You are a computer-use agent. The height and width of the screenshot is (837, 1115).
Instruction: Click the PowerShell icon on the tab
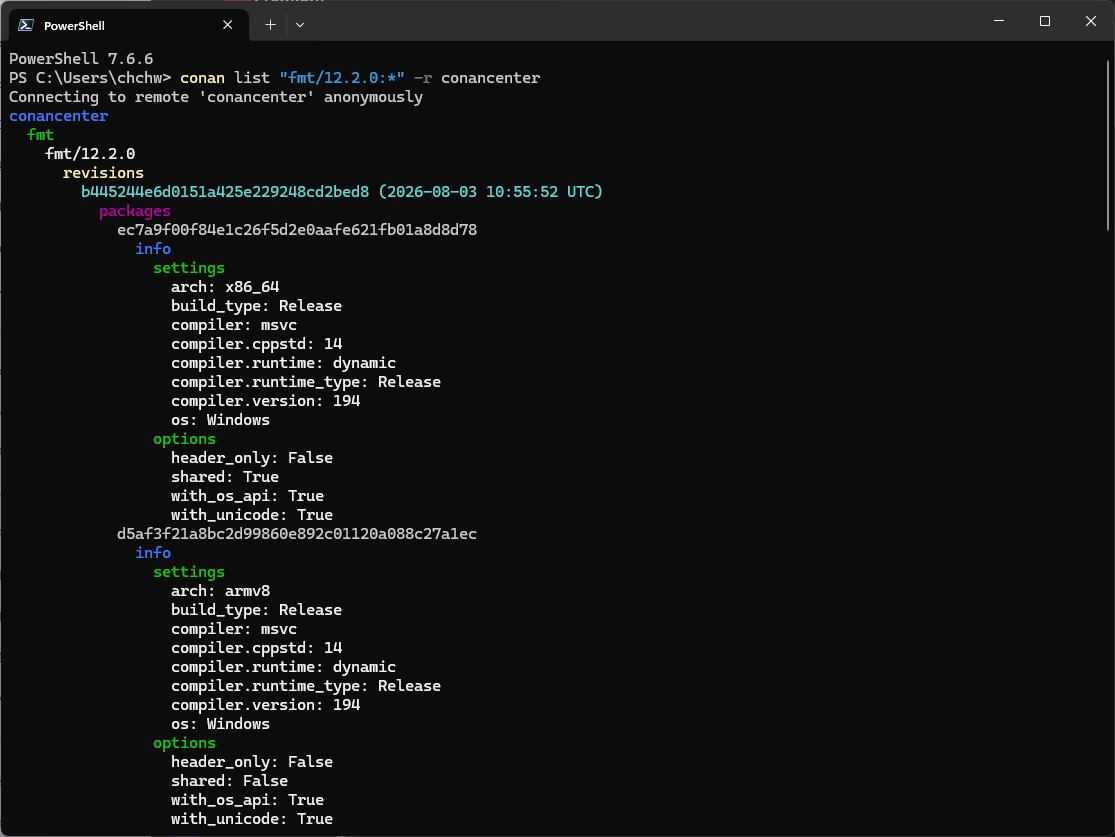(26, 25)
